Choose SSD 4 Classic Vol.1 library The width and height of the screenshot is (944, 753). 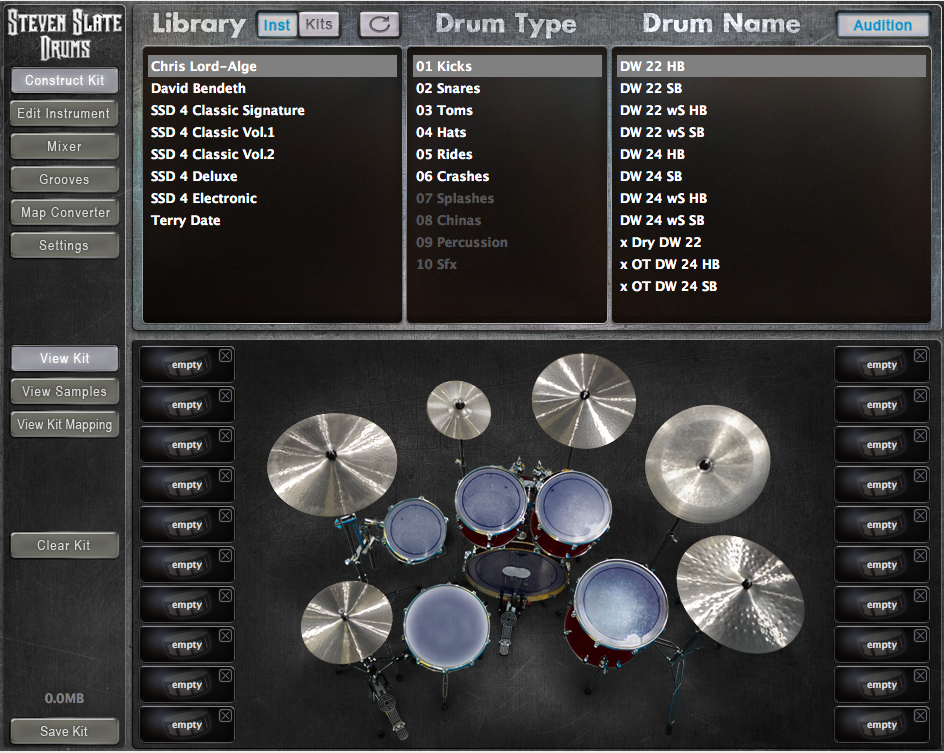point(272,132)
